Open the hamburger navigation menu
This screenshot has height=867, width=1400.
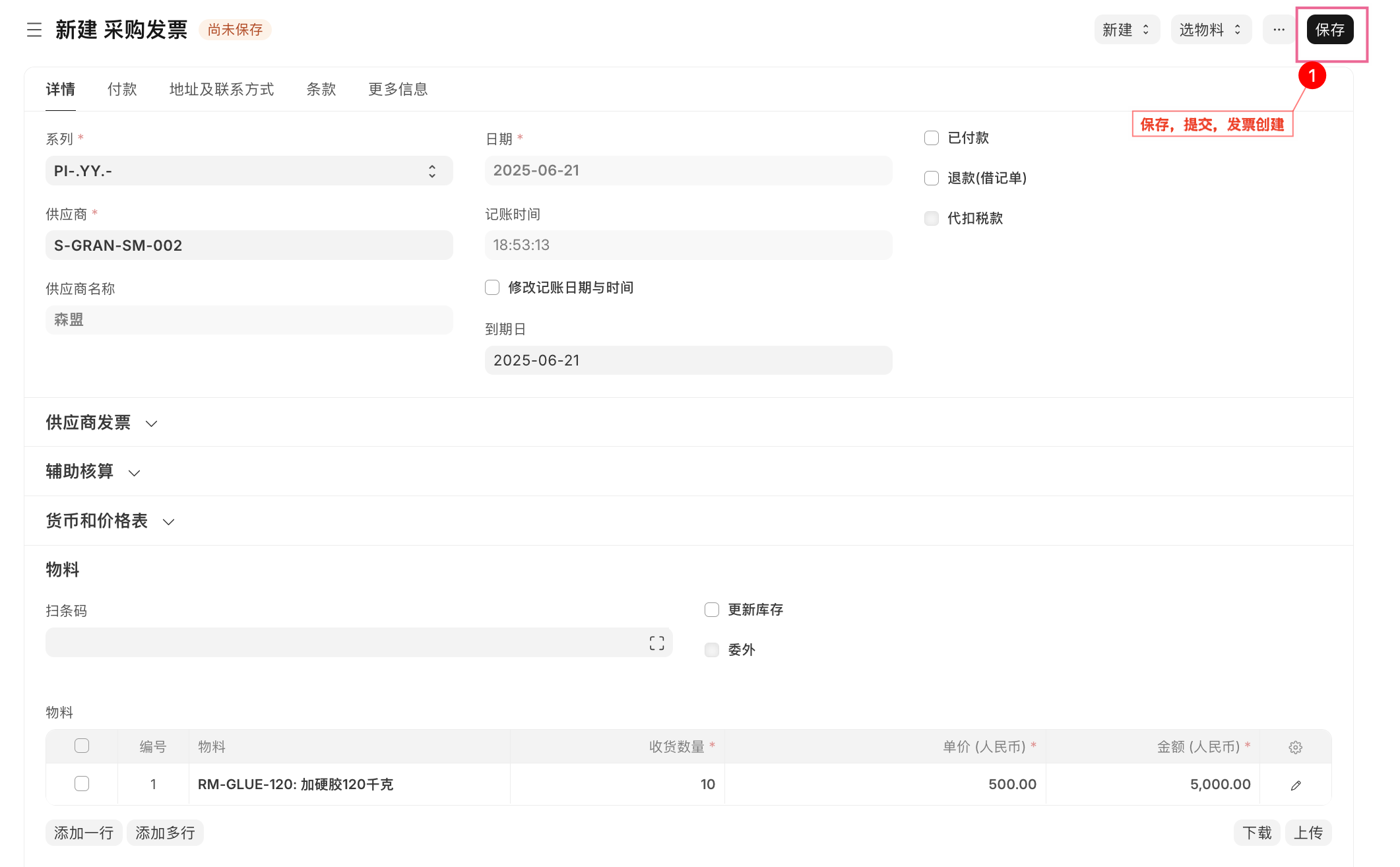(x=34, y=30)
